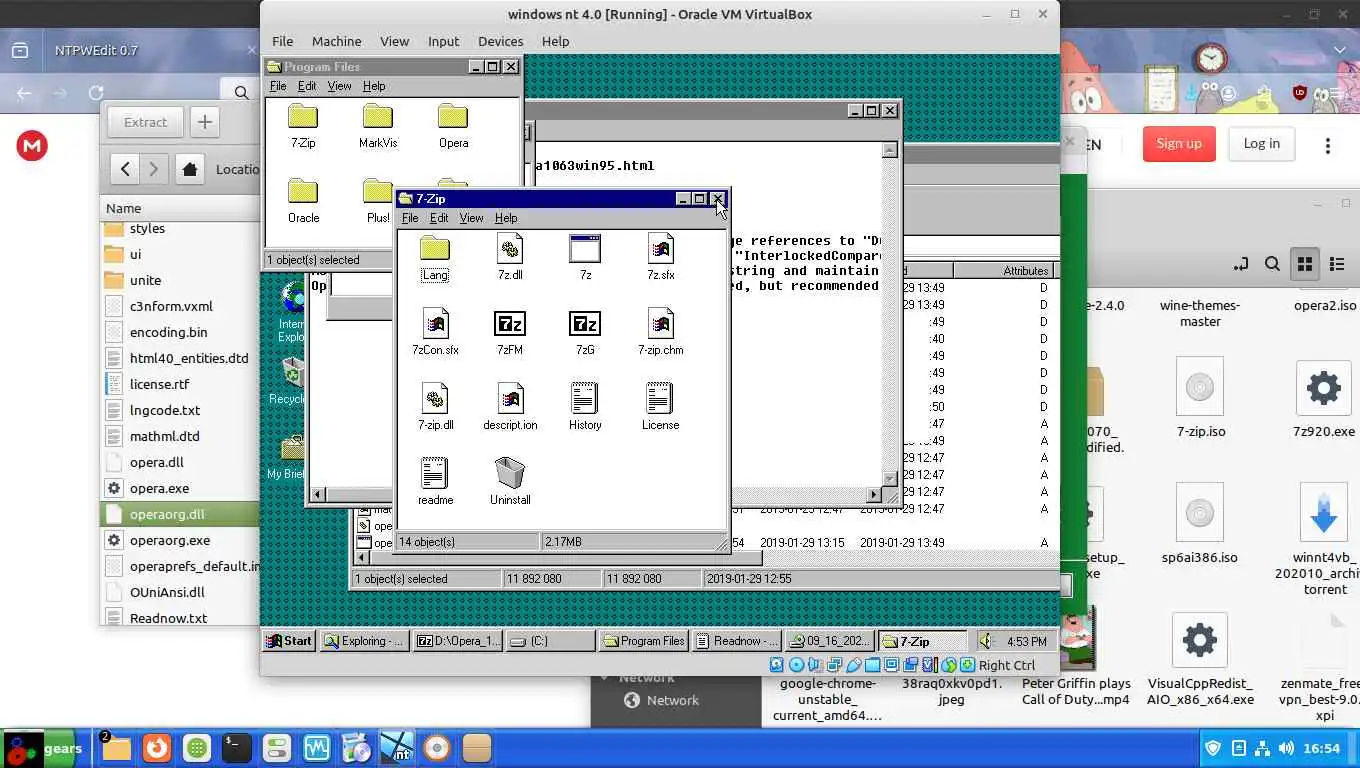Open Edit menu in 7-Zip window
The width and height of the screenshot is (1360, 768).
click(439, 218)
